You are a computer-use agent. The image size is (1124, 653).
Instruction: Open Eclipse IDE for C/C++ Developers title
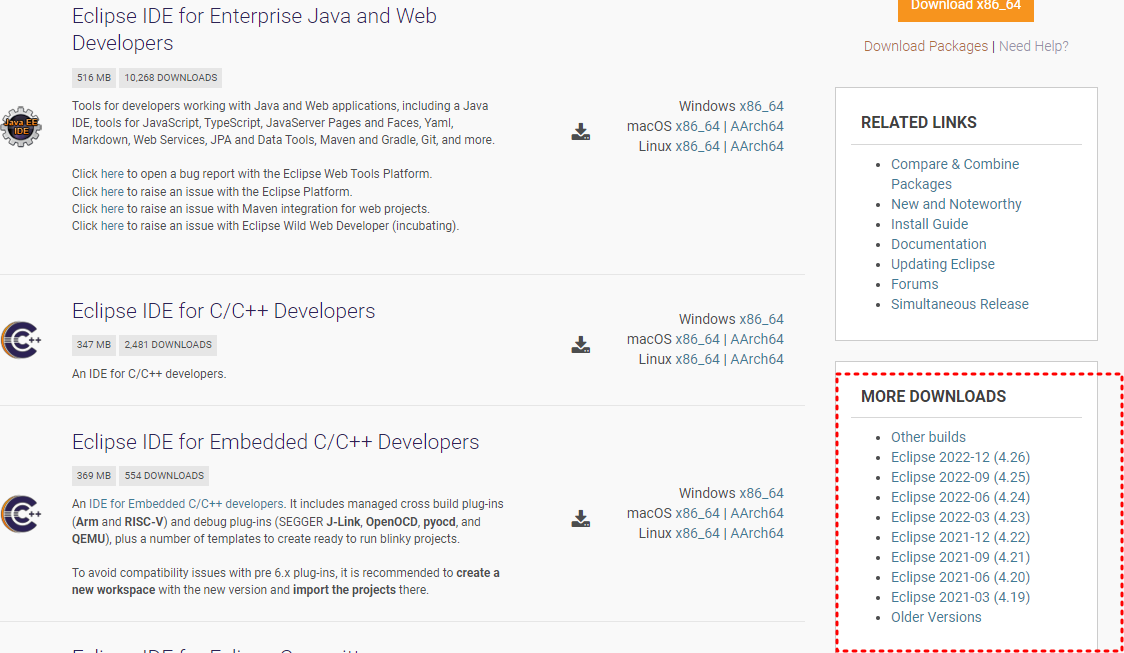click(224, 311)
